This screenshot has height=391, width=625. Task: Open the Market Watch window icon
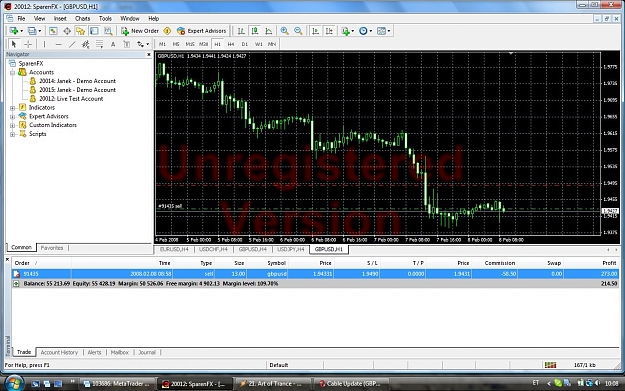(53, 31)
